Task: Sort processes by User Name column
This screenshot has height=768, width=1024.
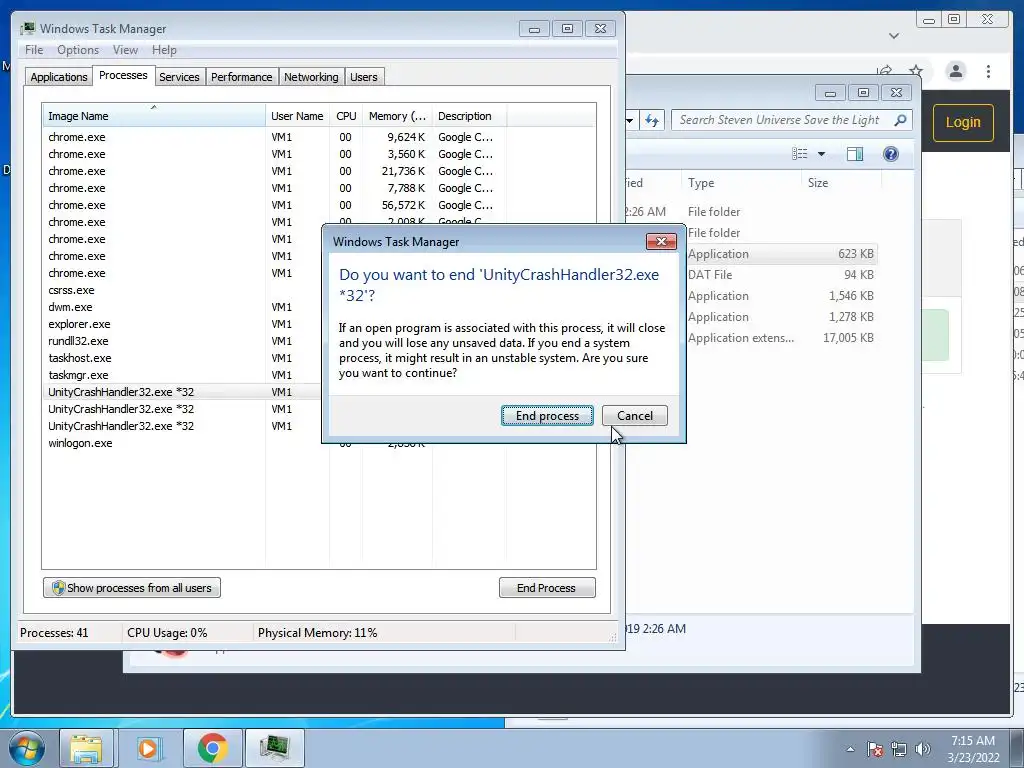Action: click(297, 116)
